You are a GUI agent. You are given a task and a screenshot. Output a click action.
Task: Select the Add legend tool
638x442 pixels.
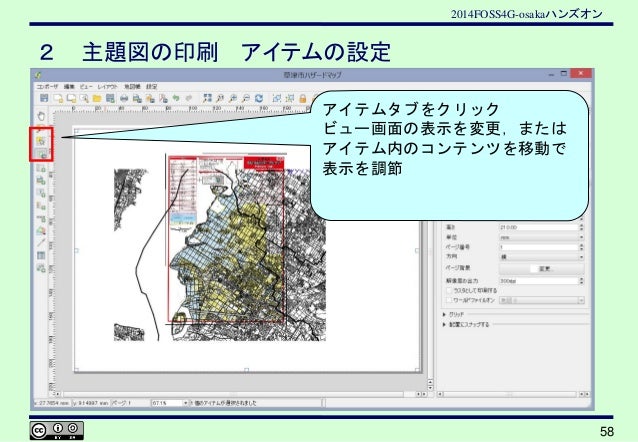pyautogui.click(x=41, y=206)
